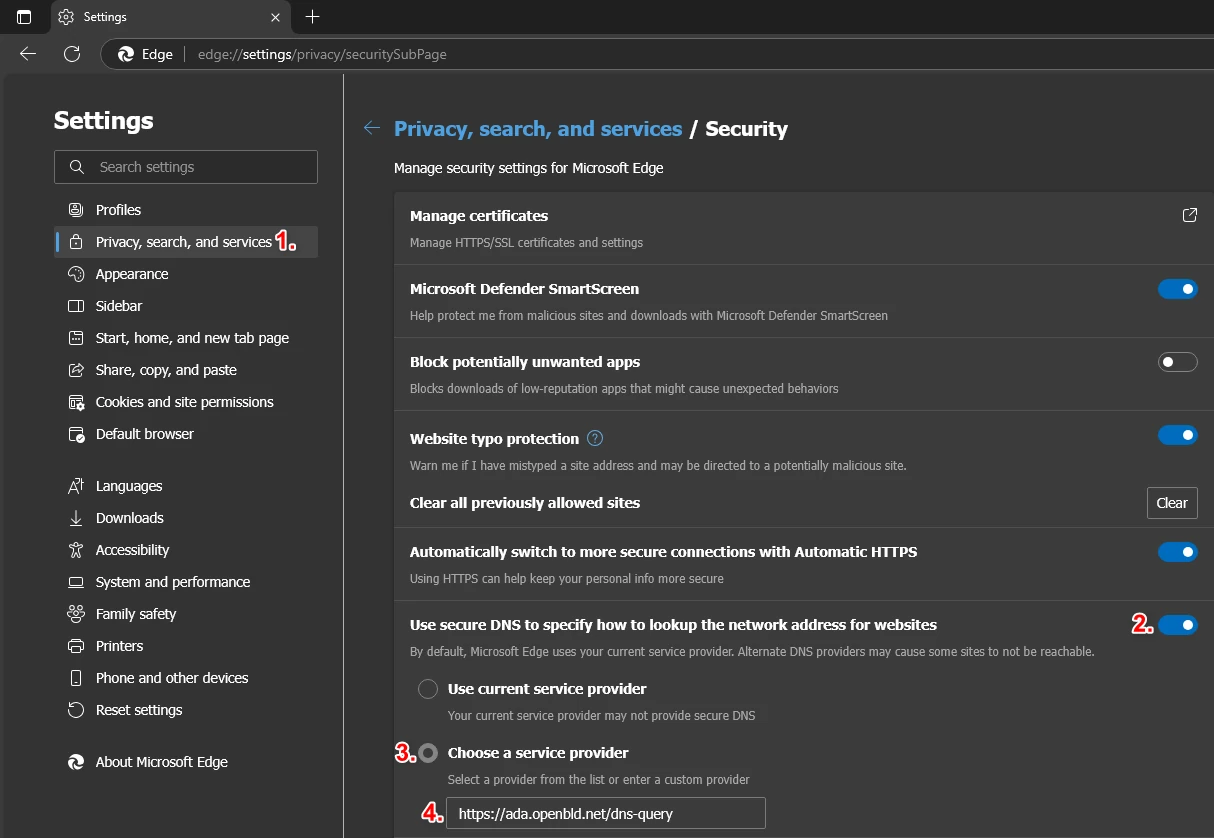Screen dimensions: 1214x838
Task: Close the Settings tab
Action: [x=276, y=17]
